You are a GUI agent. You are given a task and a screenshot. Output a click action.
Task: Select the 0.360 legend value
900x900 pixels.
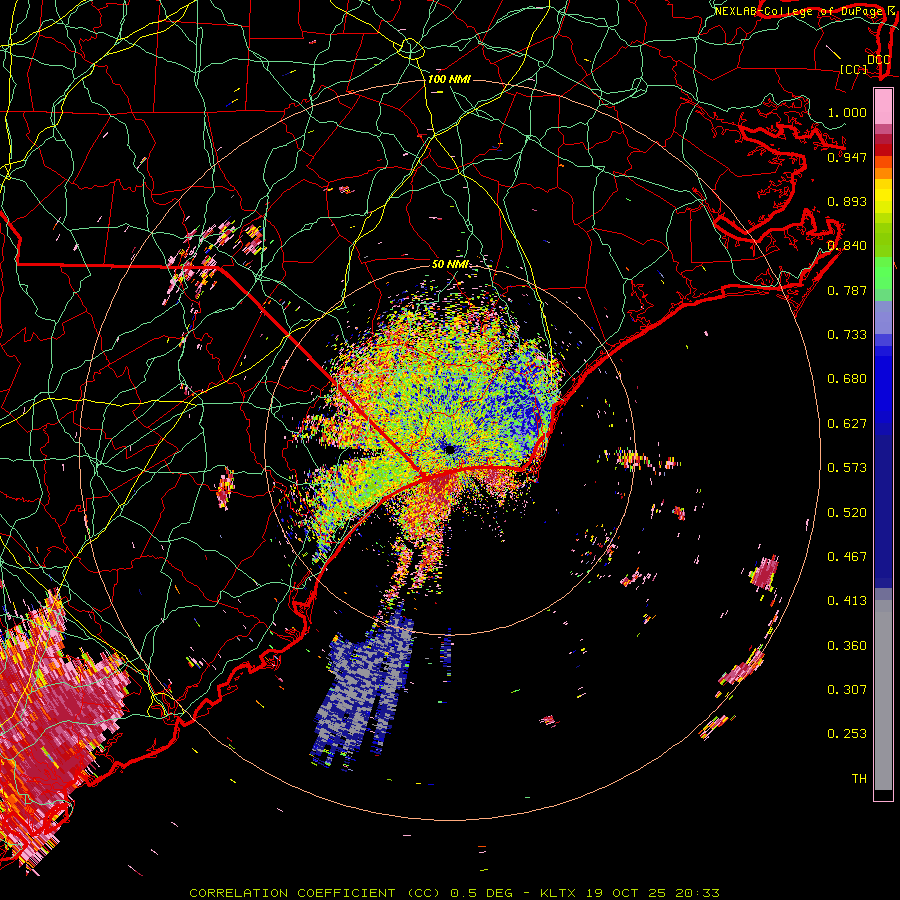pyautogui.click(x=847, y=646)
